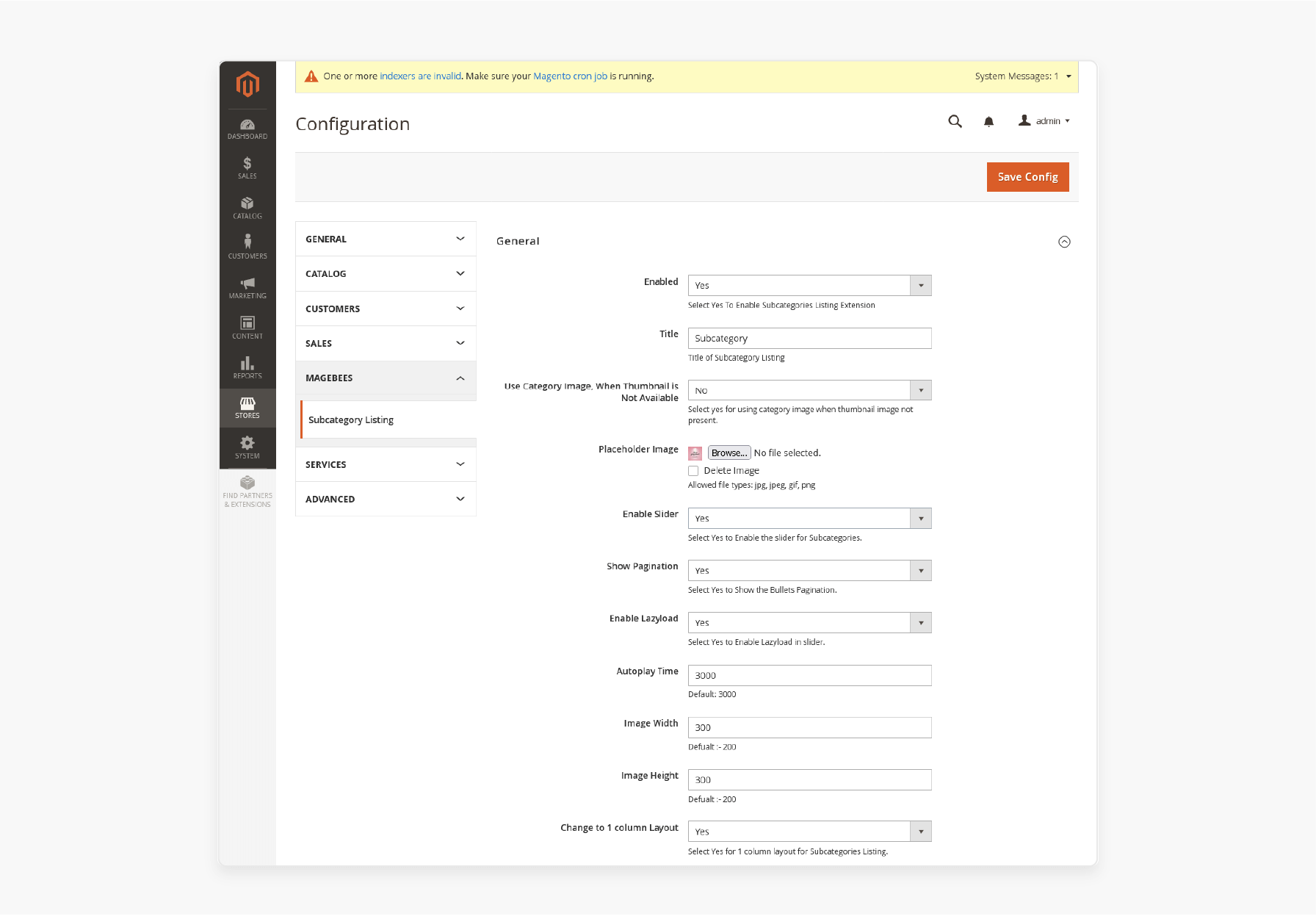
Task: Expand the CATALOG config tab
Action: point(386,273)
